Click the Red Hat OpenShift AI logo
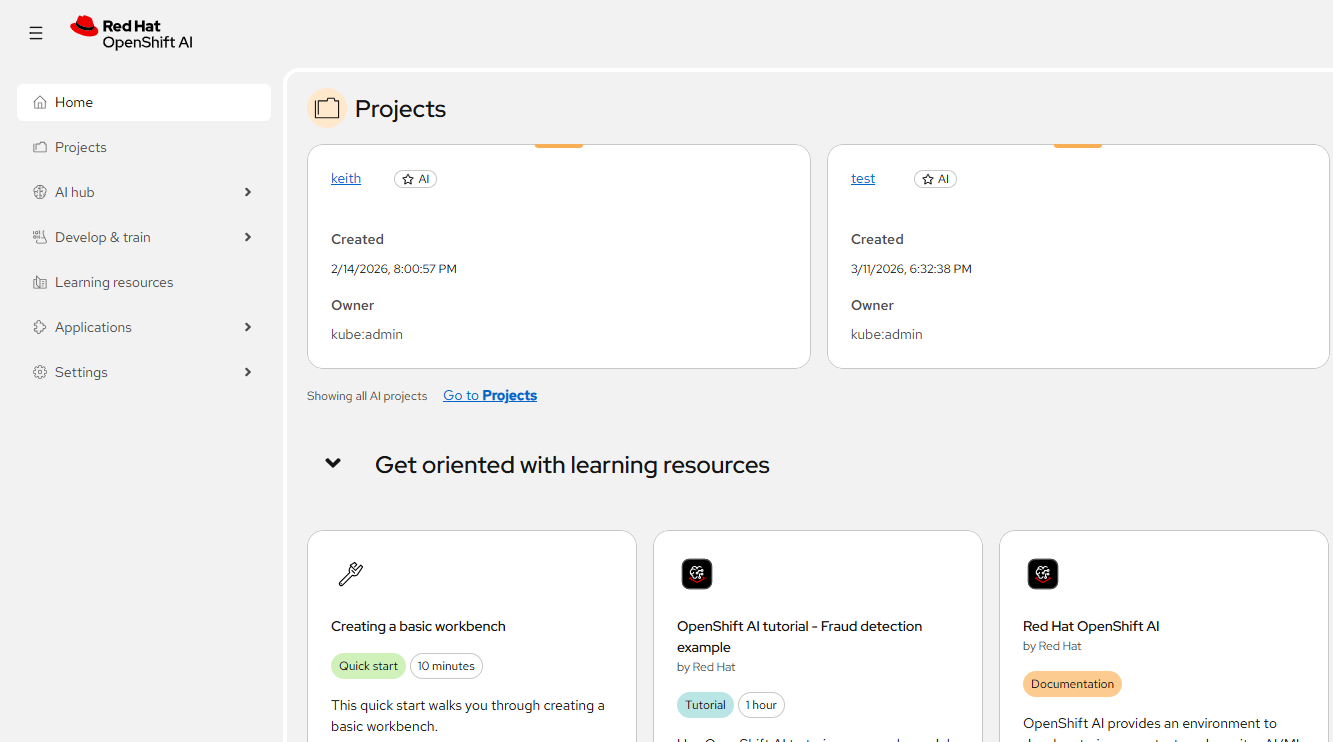Viewport: 1333px width, 742px height. point(132,33)
